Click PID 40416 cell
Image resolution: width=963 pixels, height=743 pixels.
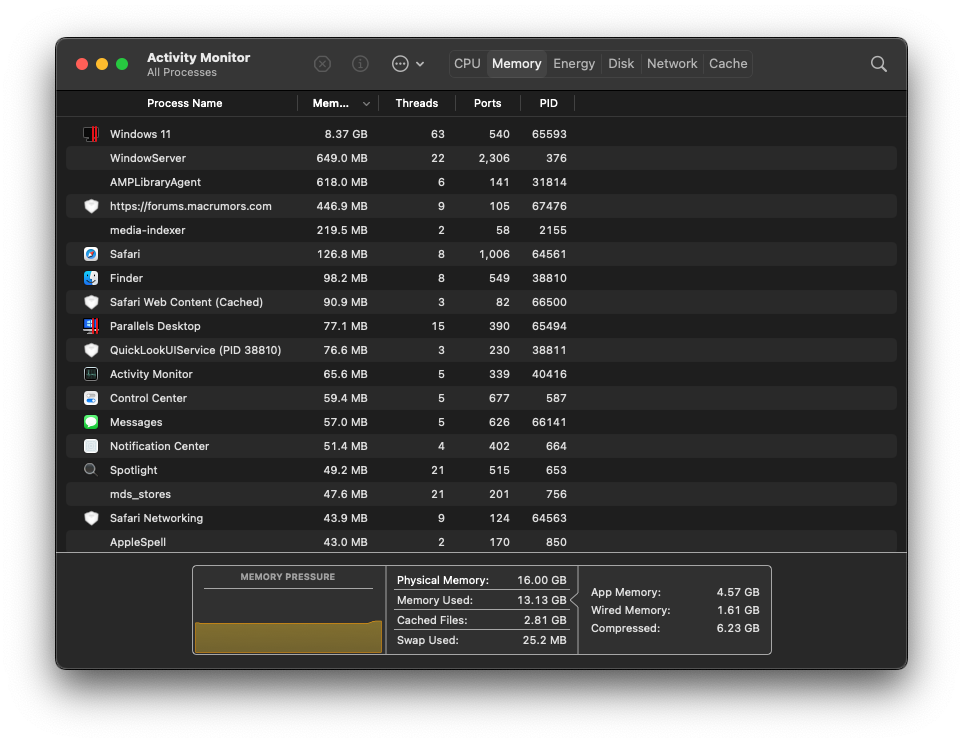click(549, 374)
